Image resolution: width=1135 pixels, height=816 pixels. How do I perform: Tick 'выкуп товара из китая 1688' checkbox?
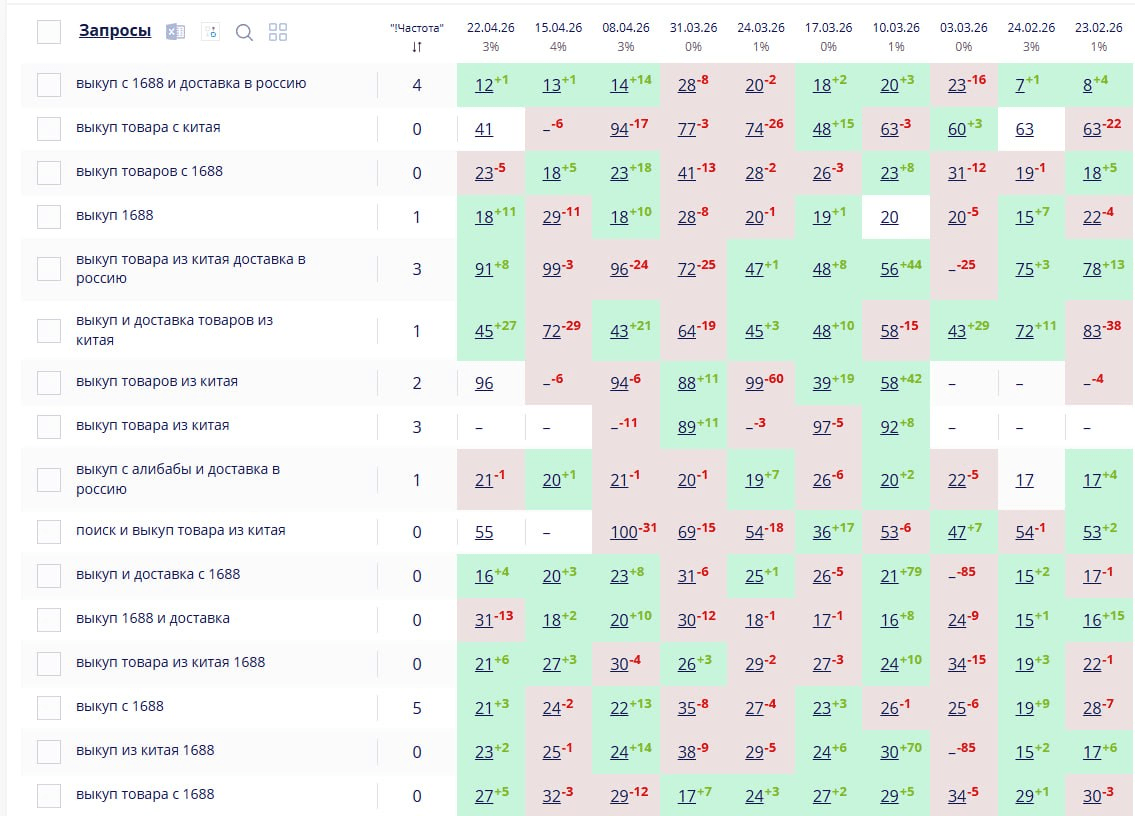coord(49,664)
